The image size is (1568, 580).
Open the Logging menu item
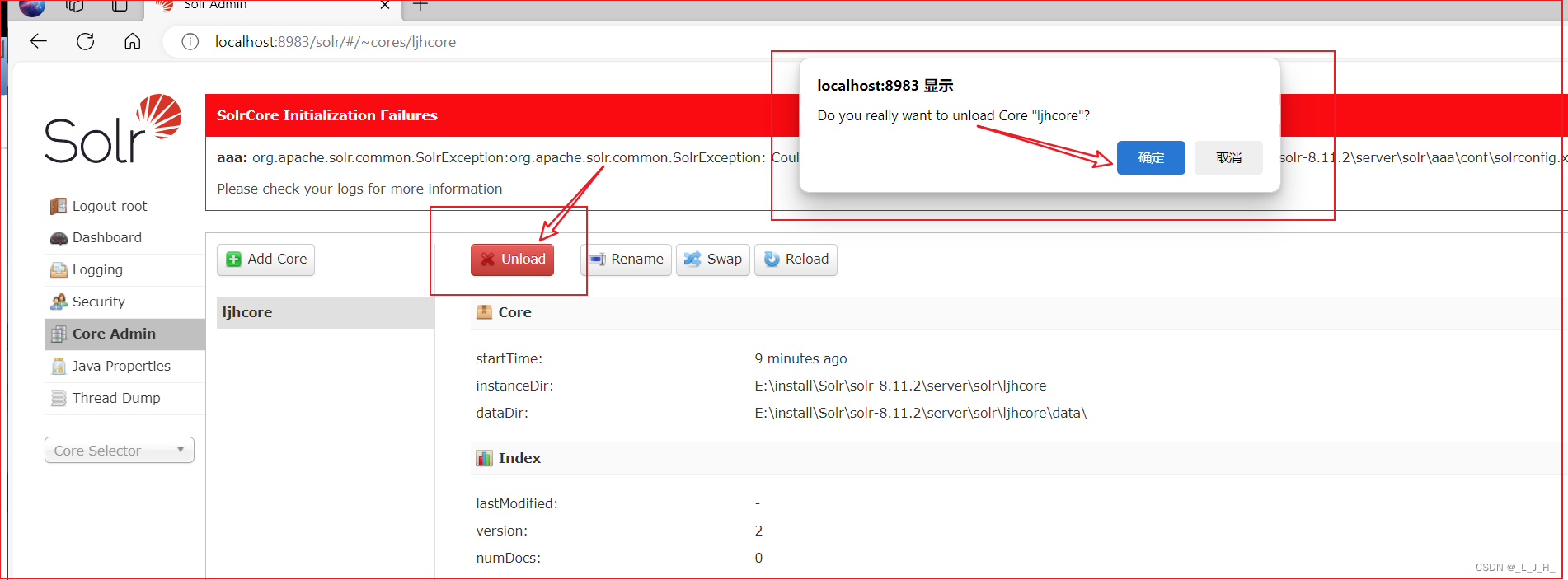coord(124,270)
